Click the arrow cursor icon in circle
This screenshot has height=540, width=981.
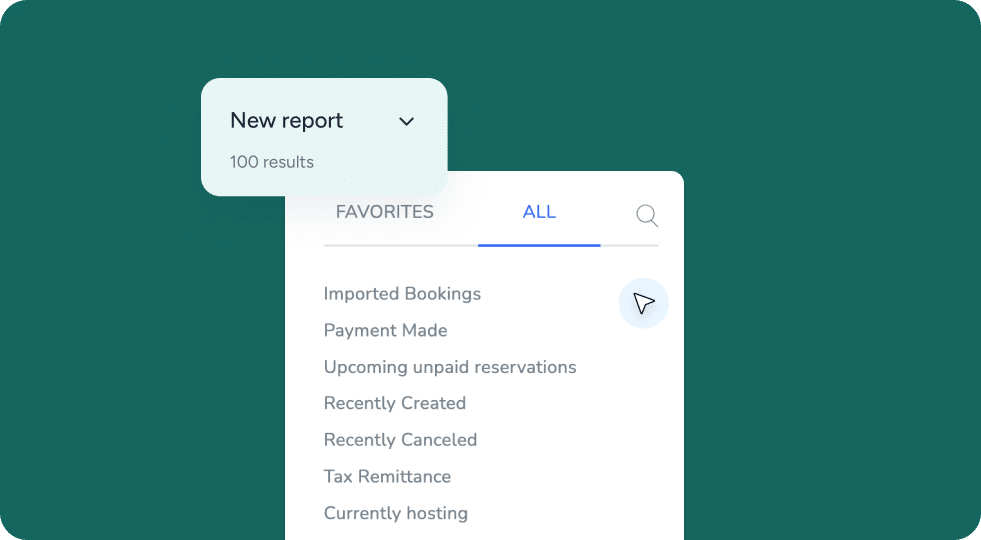(x=643, y=303)
